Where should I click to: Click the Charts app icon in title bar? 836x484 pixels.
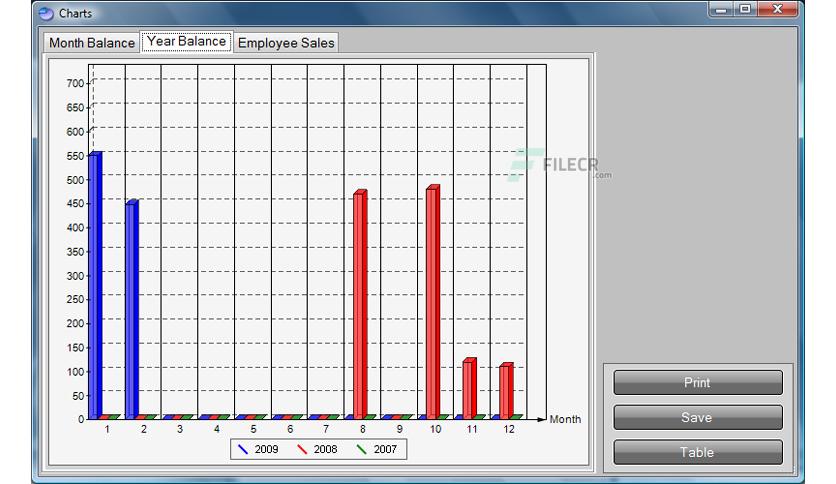click(46, 13)
